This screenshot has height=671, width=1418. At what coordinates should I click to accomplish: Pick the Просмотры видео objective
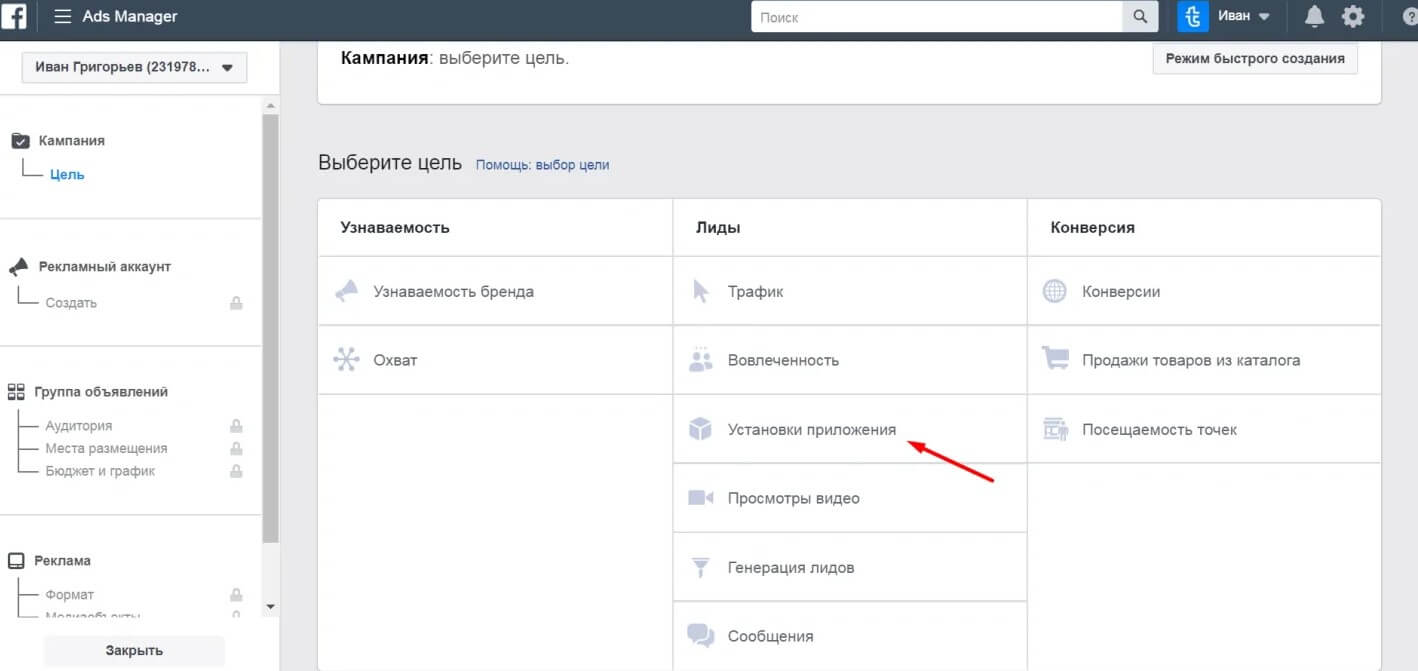pos(850,498)
